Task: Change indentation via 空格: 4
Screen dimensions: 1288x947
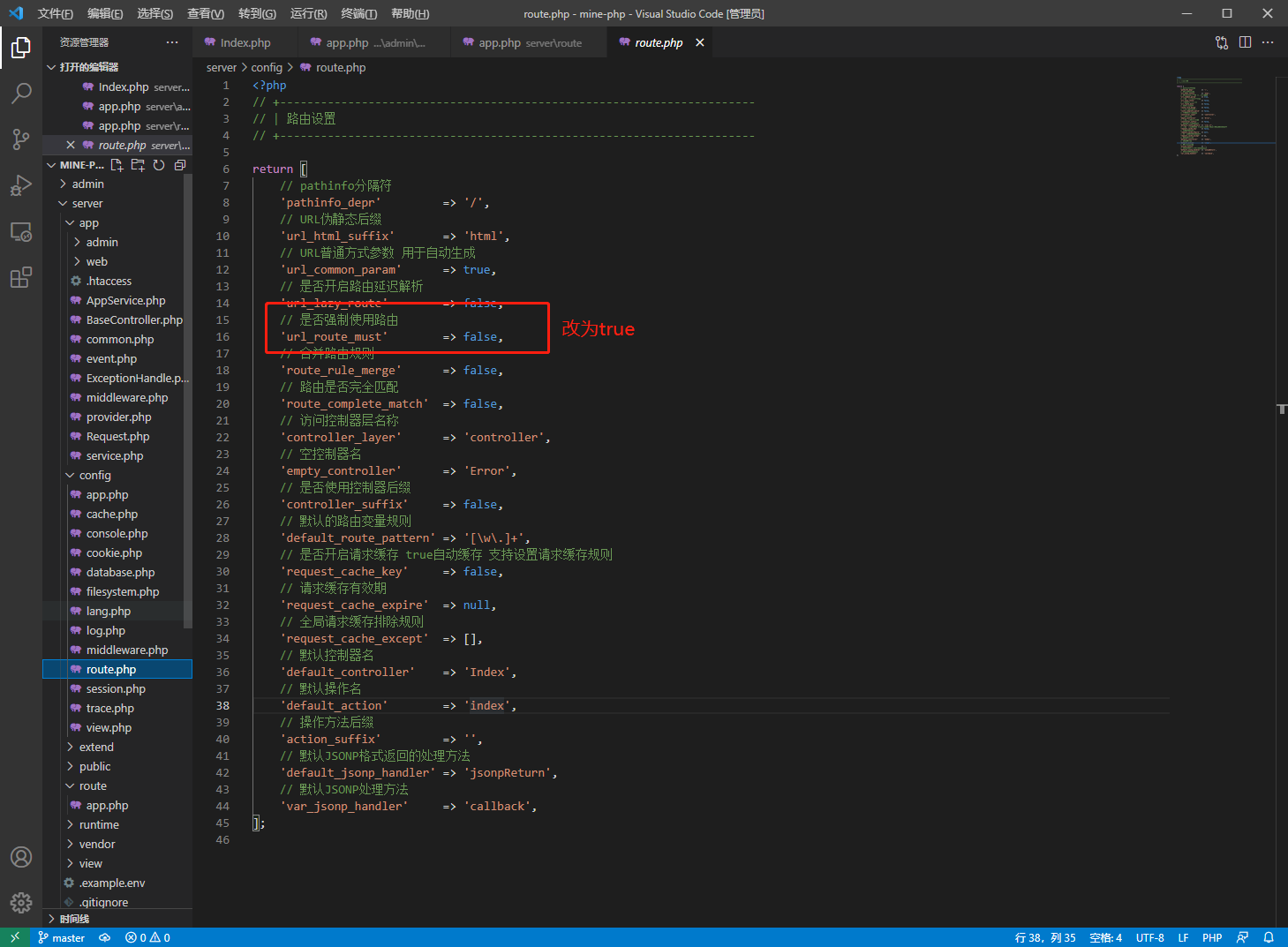Action: point(1106,937)
